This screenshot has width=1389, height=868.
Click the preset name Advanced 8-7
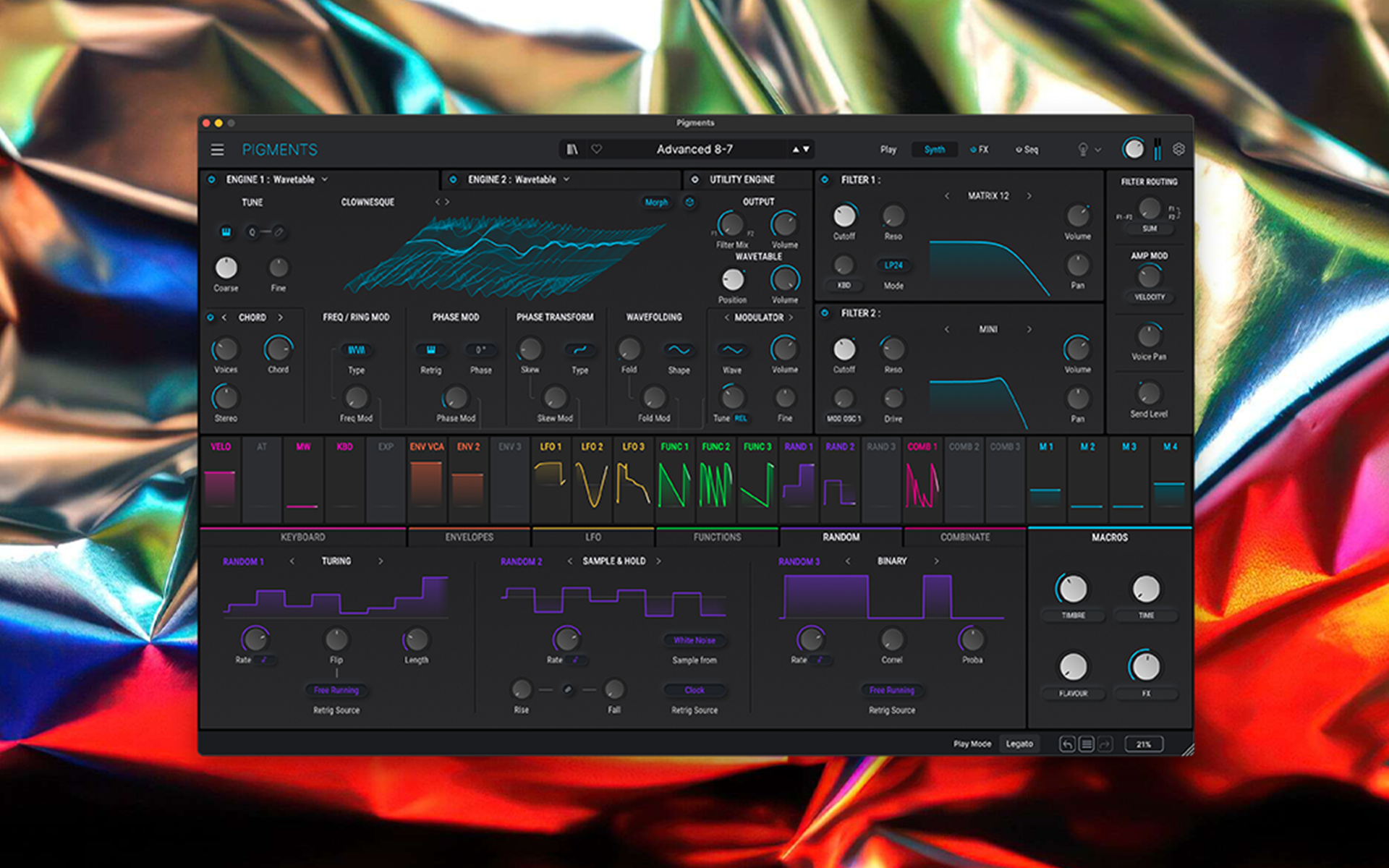click(694, 150)
